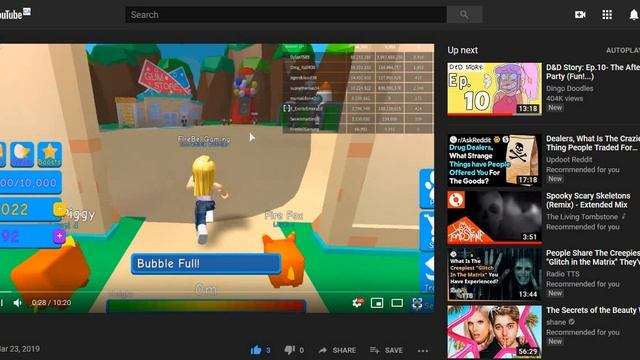Screen dimensions: 640x360
Task: Switch to theater mode
Action: (397, 302)
